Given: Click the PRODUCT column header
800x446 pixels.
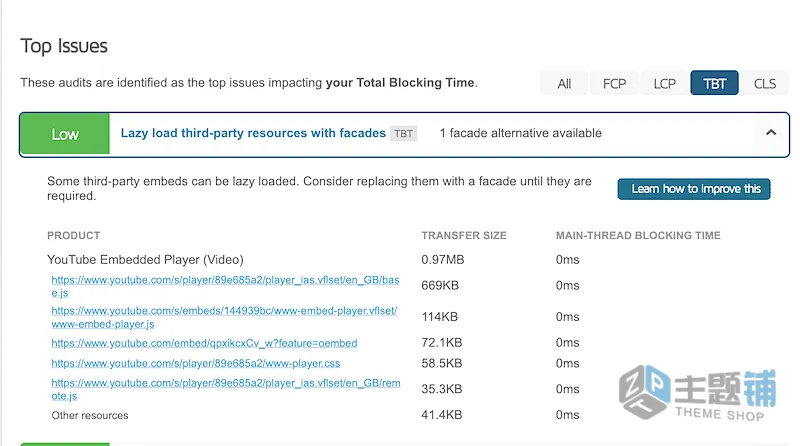Looking at the screenshot, I should click(x=73, y=235).
